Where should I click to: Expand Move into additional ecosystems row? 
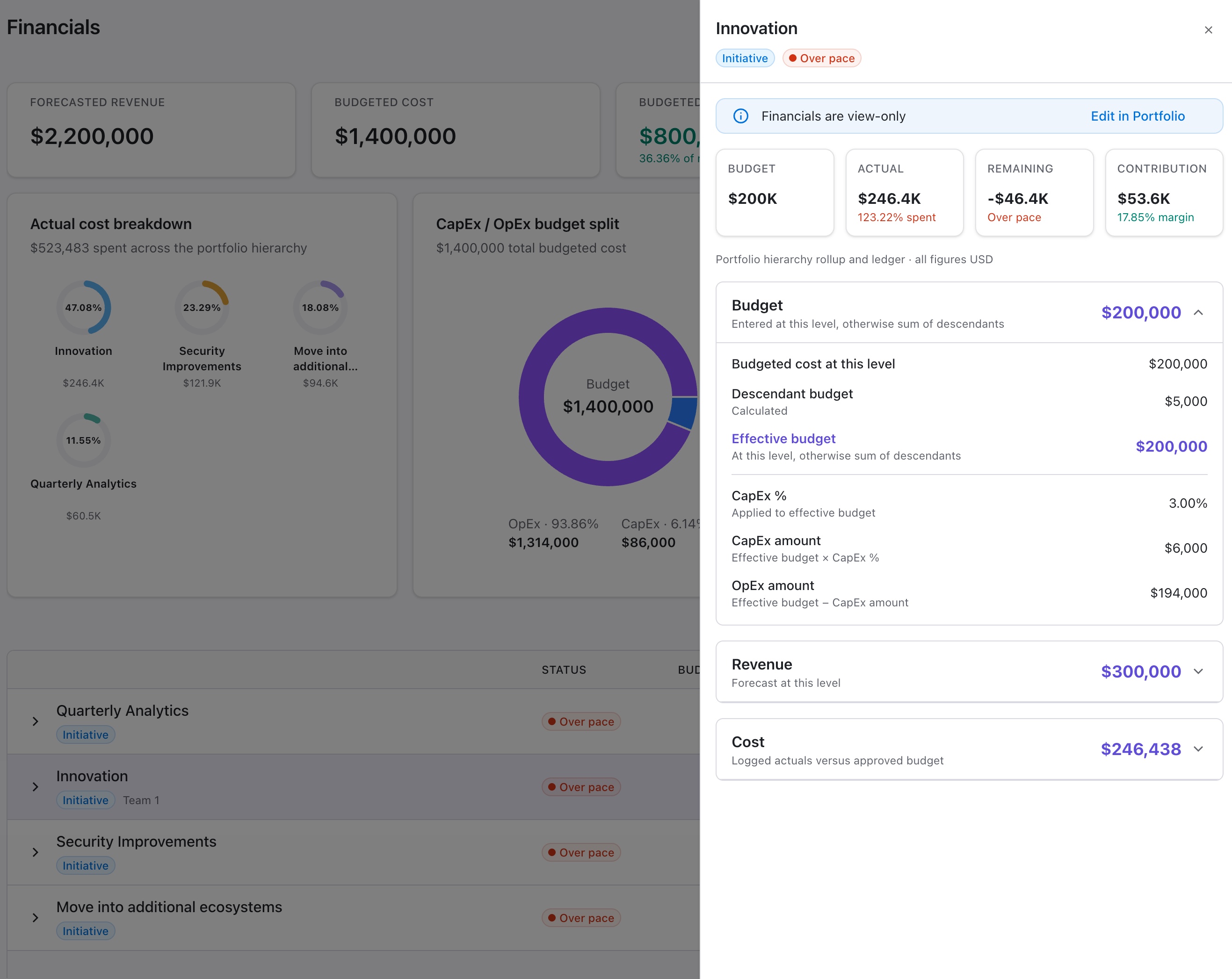[x=36, y=918]
